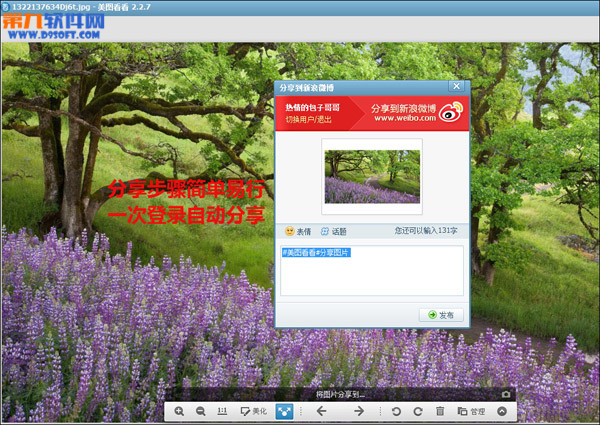
Task: Close the 分享到新浪微博 dialog
Action: [x=457, y=86]
